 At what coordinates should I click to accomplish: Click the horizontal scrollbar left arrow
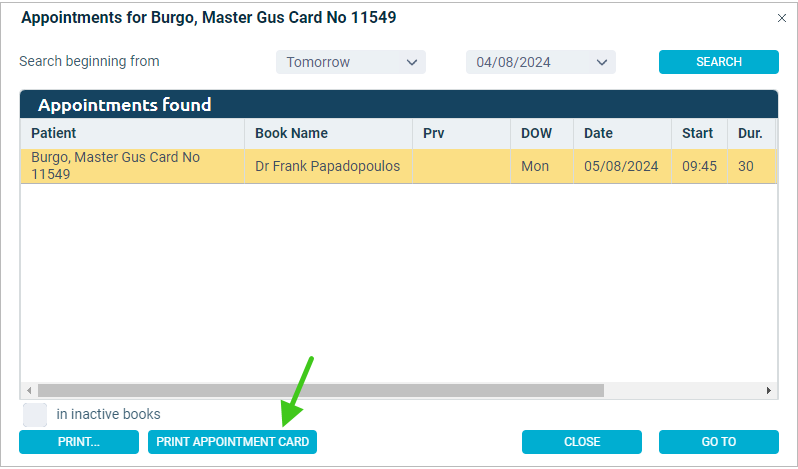[29, 391]
